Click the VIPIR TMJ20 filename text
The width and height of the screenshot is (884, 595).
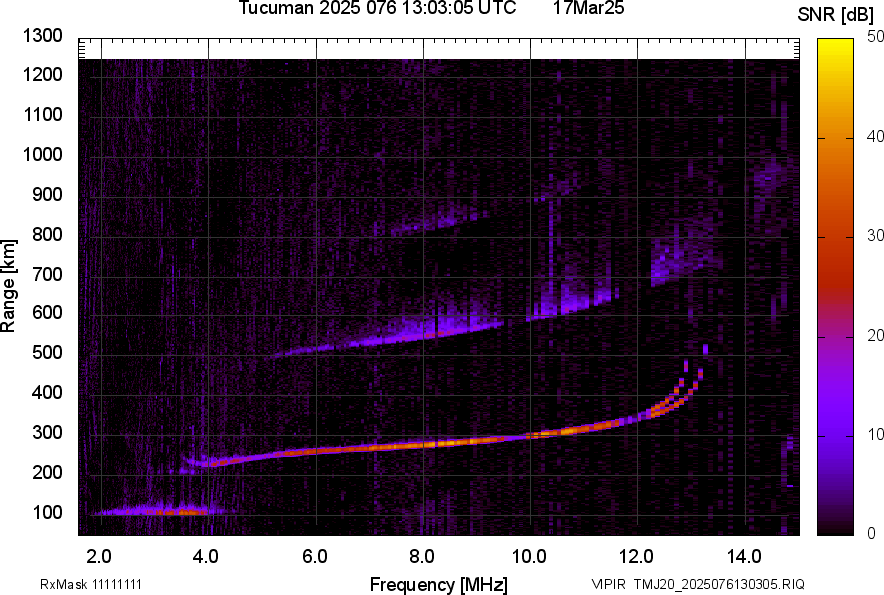[697, 584]
